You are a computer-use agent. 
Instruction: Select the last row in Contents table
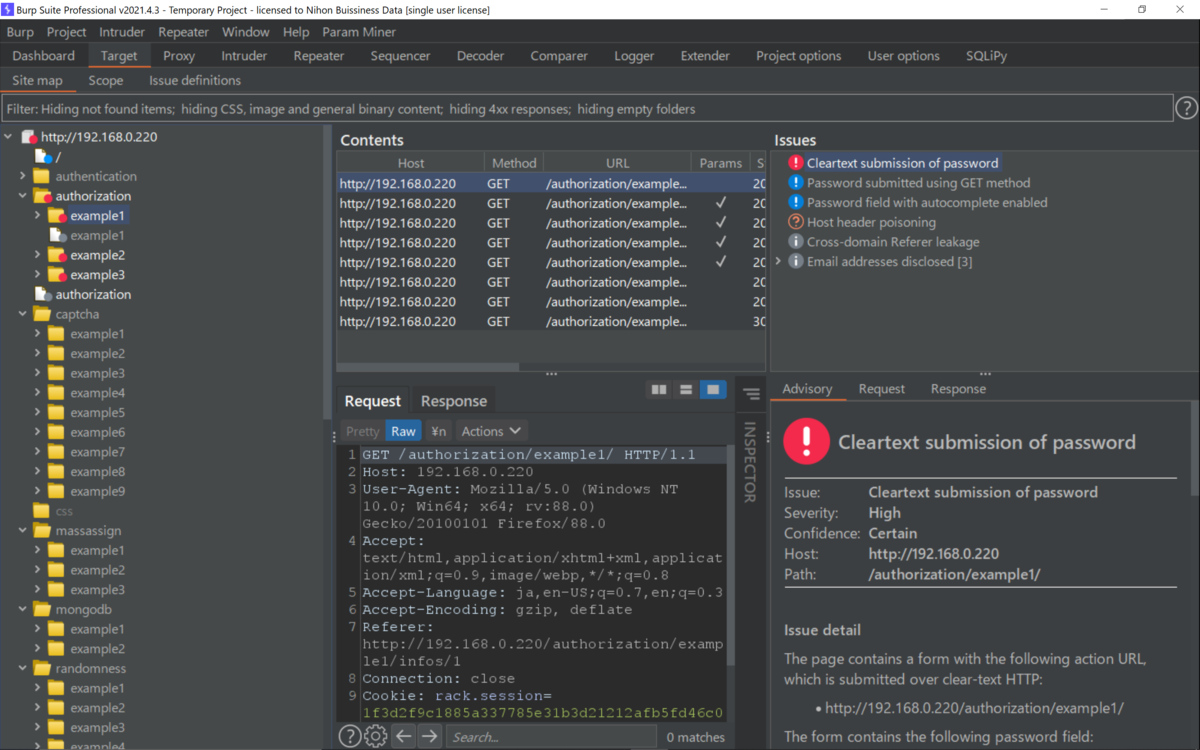(x=551, y=321)
